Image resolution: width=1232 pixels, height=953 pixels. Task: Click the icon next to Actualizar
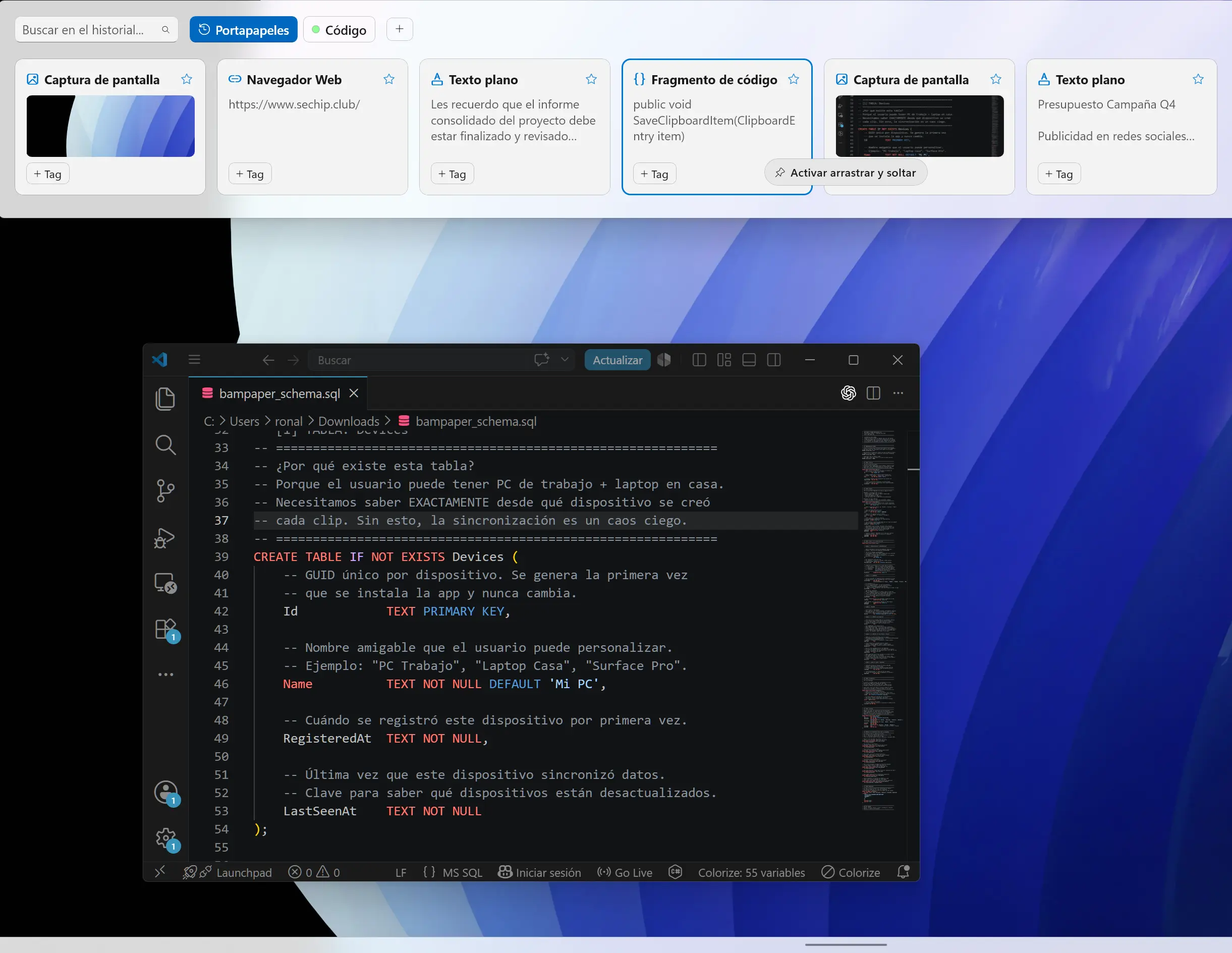pyautogui.click(x=664, y=360)
